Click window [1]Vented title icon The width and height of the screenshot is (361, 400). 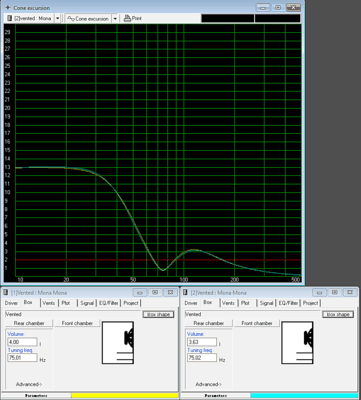pyautogui.click(x=6, y=292)
